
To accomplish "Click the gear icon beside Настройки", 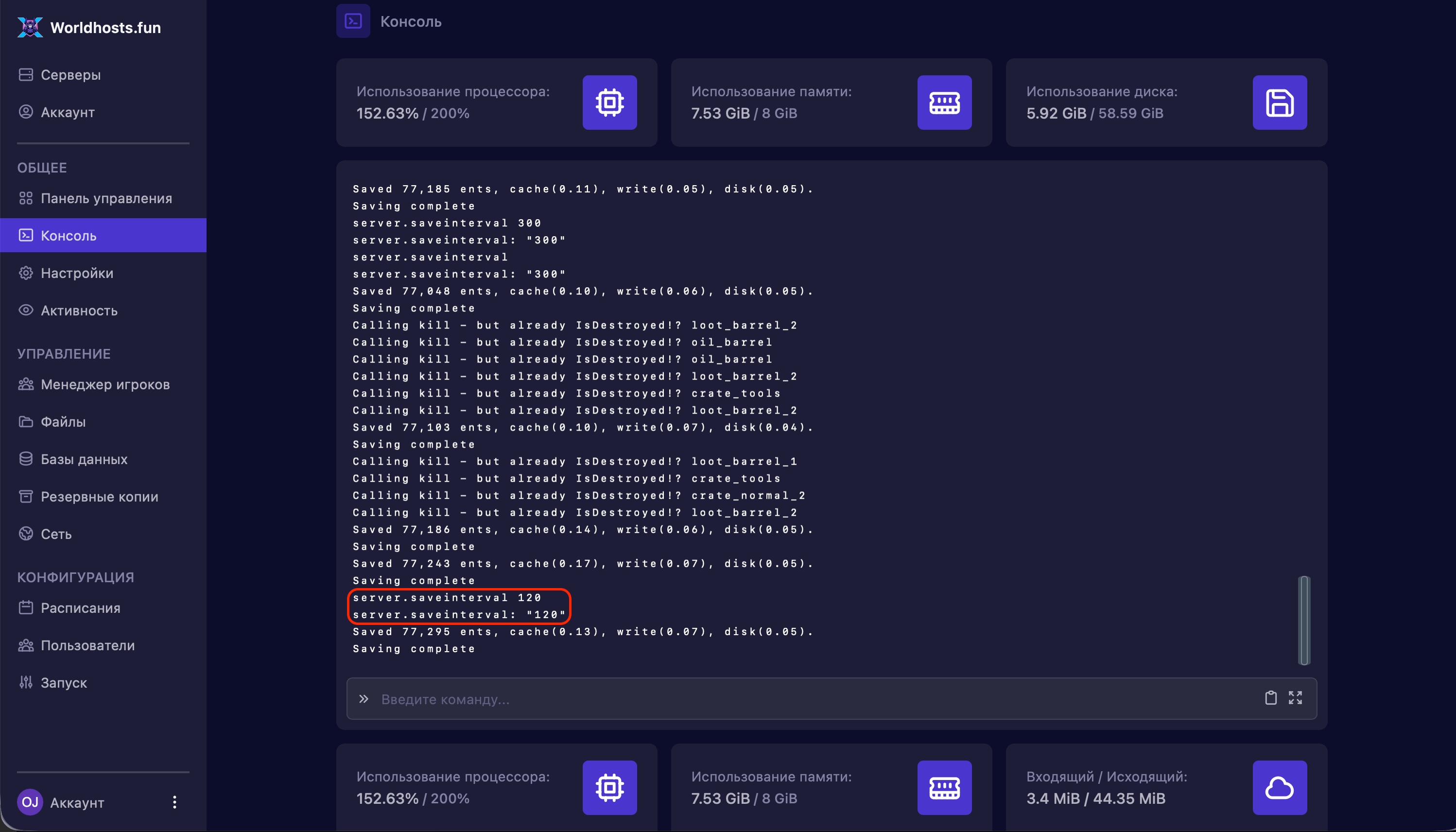I will tap(26, 273).
